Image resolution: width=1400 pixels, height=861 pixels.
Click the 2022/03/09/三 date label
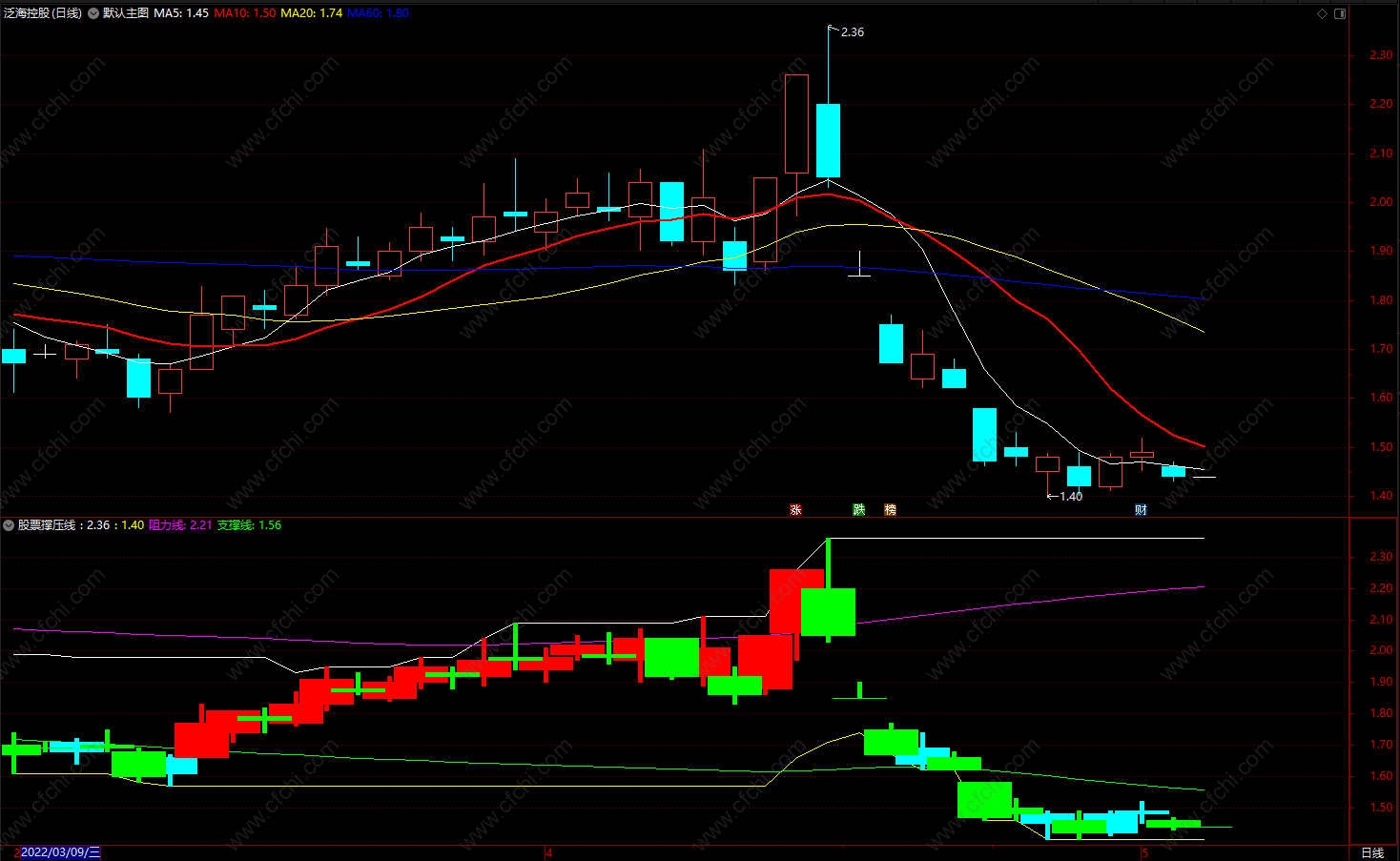point(60,852)
